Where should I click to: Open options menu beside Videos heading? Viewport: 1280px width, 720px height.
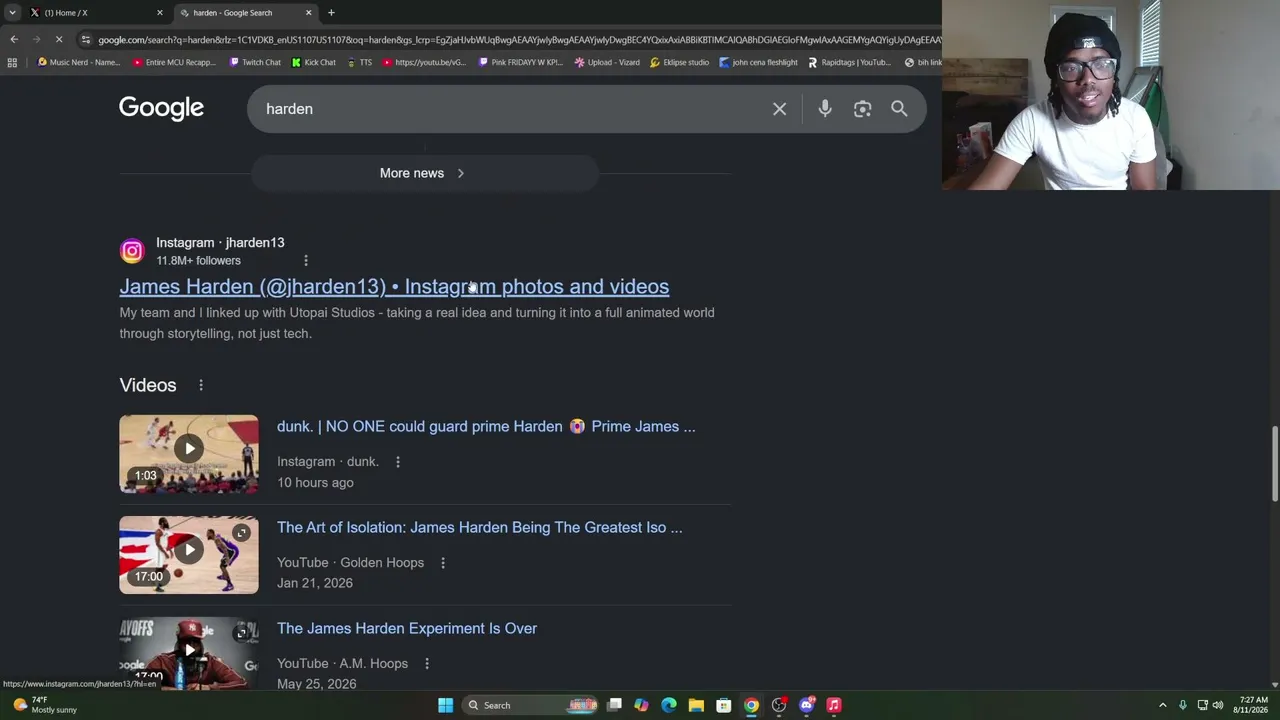(201, 385)
